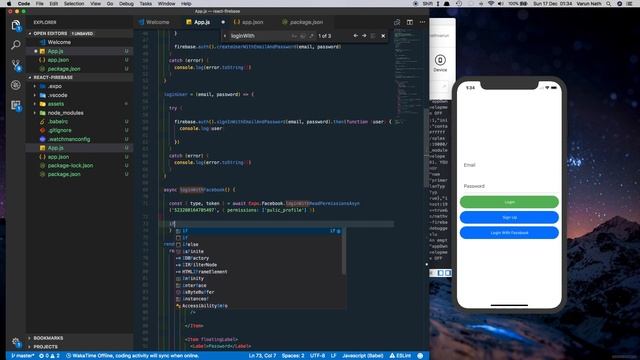
Task: Change indentation via Spaces: 2
Action: click(293, 356)
